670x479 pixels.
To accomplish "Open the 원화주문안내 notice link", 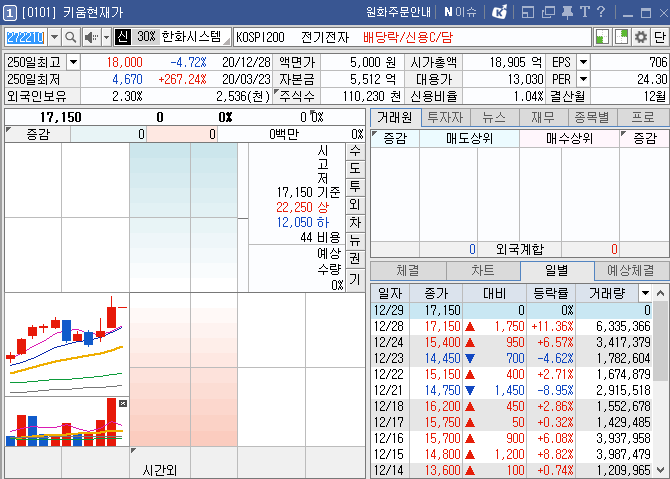I will coord(398,12).
